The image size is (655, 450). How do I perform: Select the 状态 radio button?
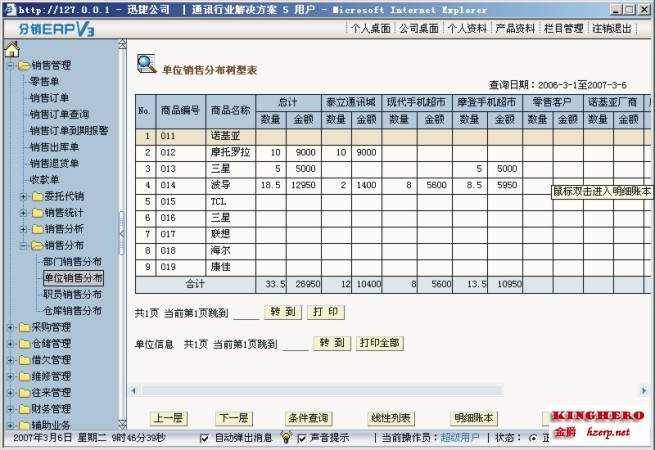click(x=533, y=438)
